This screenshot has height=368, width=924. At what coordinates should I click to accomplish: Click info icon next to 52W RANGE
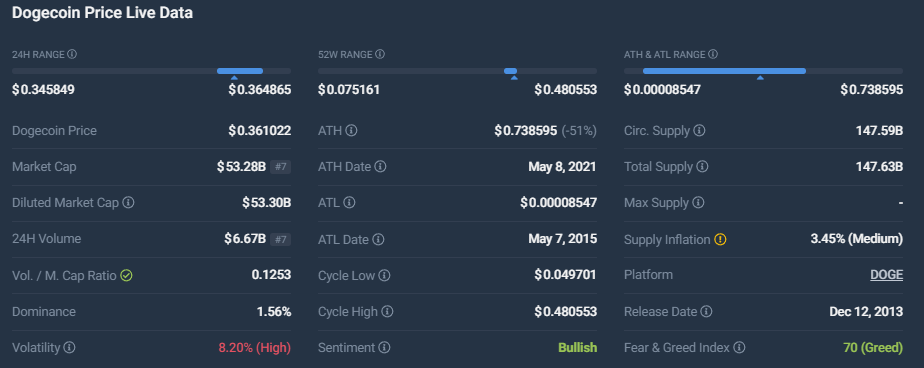[x=380, y=54]
